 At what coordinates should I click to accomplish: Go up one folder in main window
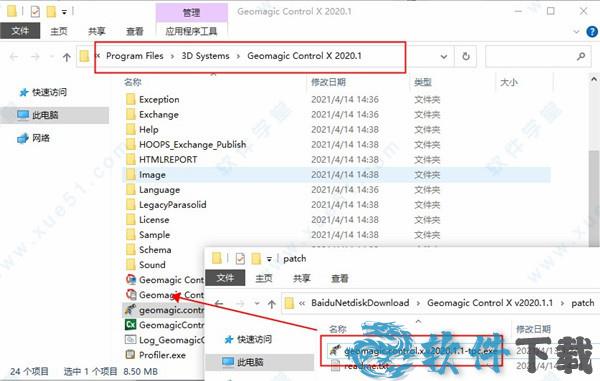(67, 57)
